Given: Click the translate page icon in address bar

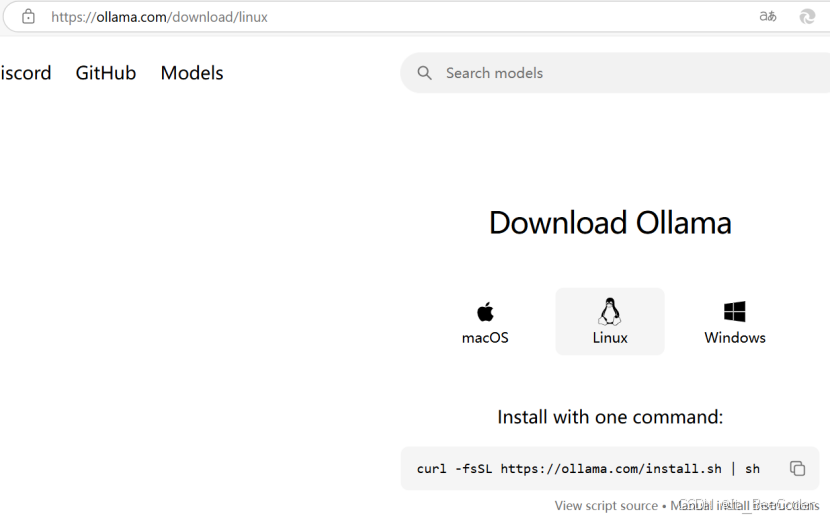Looking at the screenshot, I should click(x=768, y=16).
